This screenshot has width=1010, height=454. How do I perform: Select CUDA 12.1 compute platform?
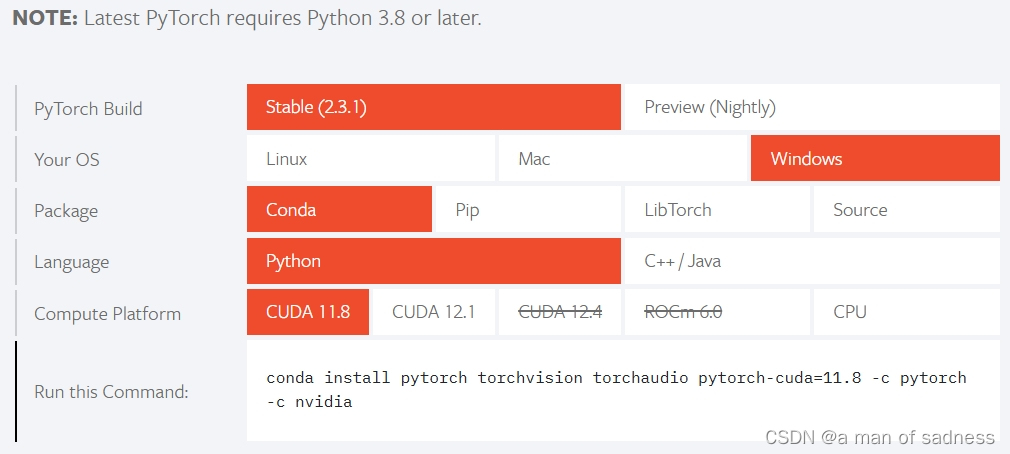coord(434,312)
